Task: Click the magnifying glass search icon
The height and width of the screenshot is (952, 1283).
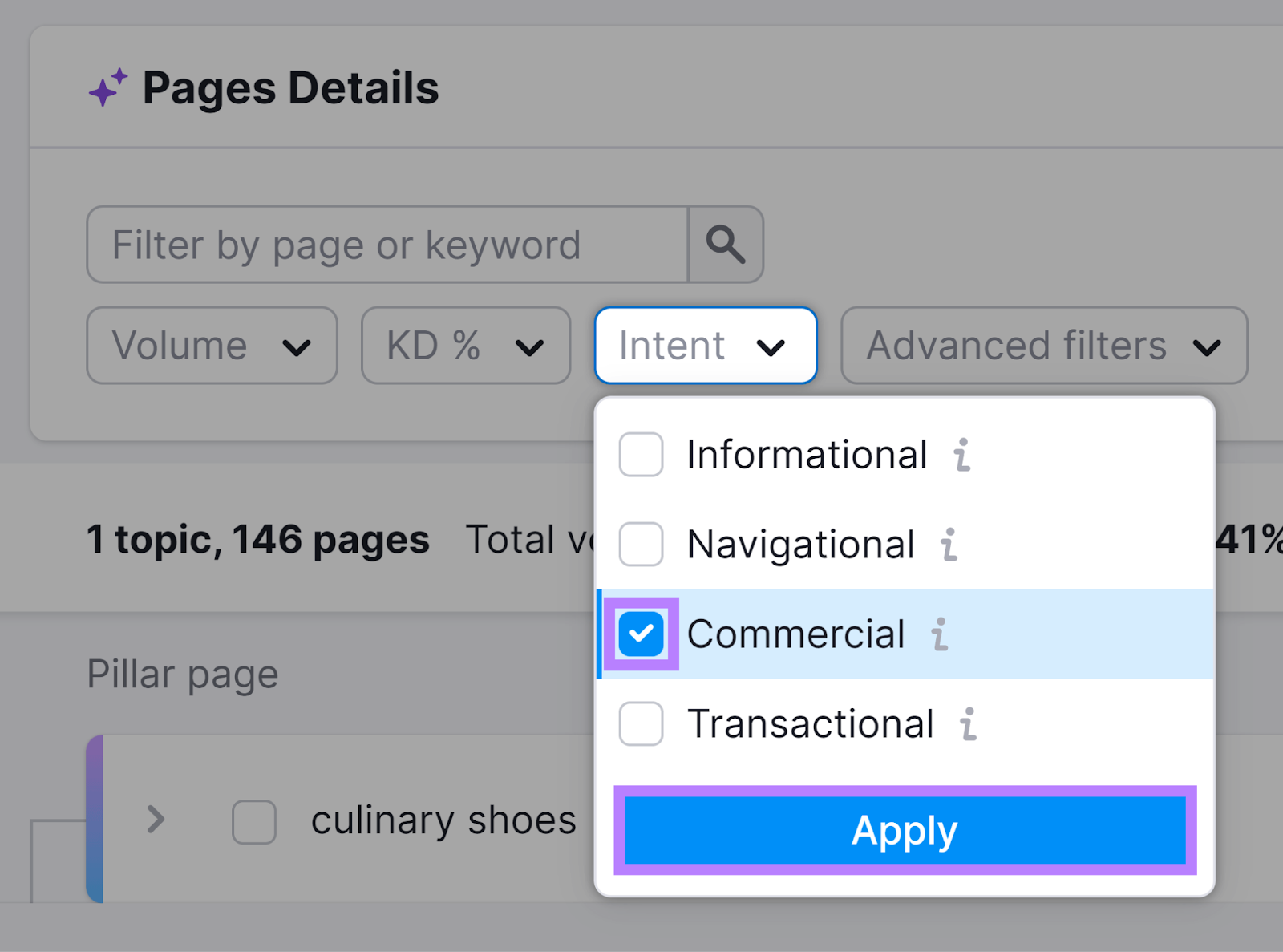Action: [724, 245]
